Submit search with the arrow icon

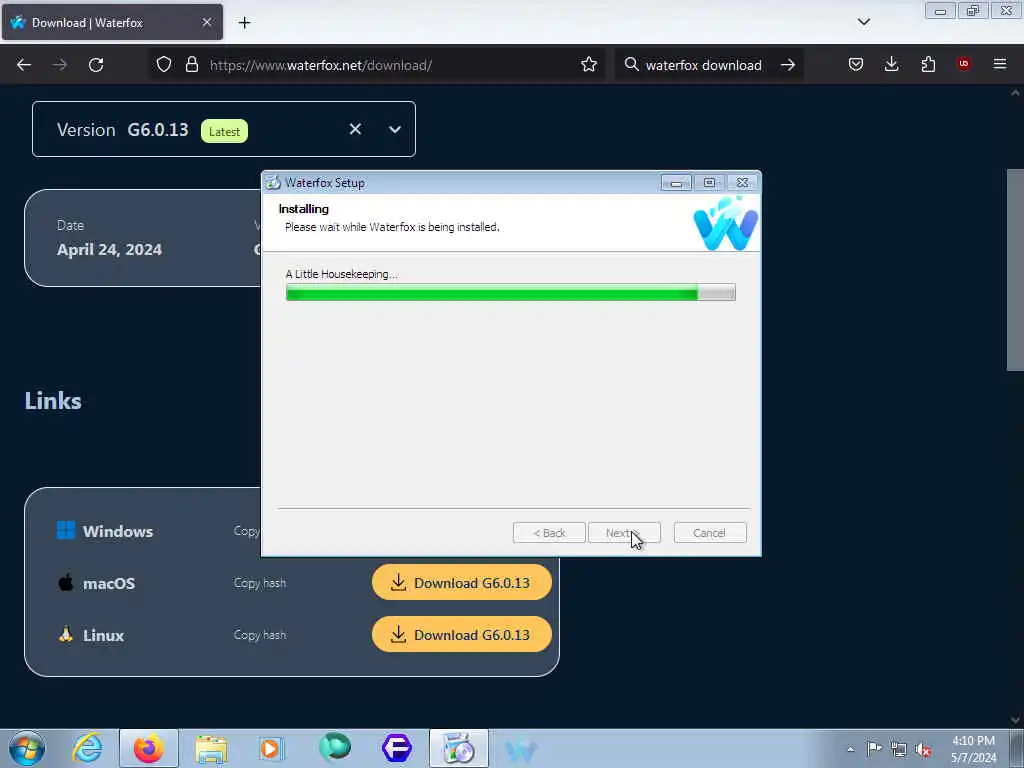[788, 65]
